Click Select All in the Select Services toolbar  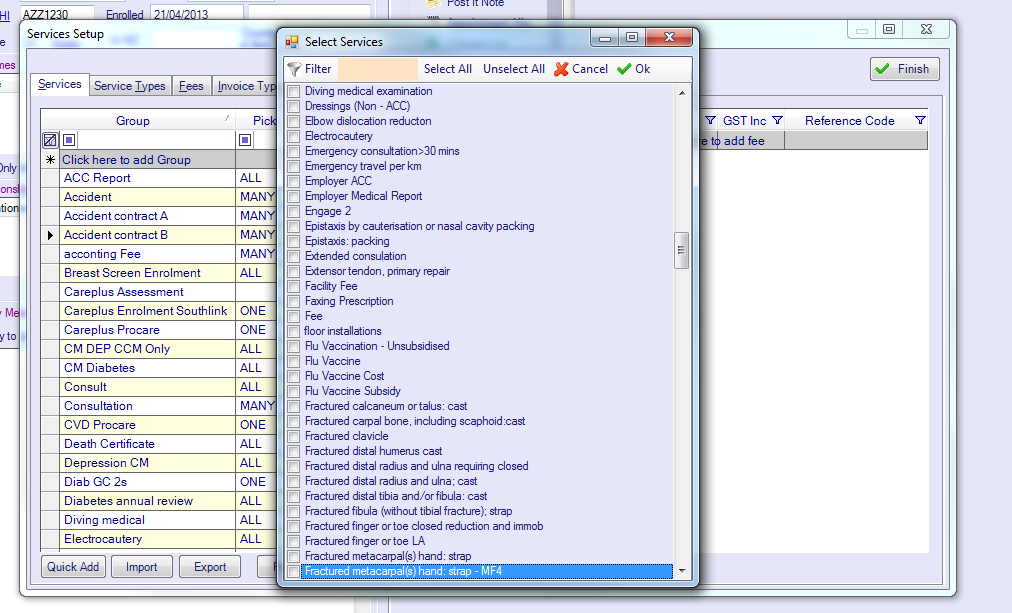coord(448,69)
